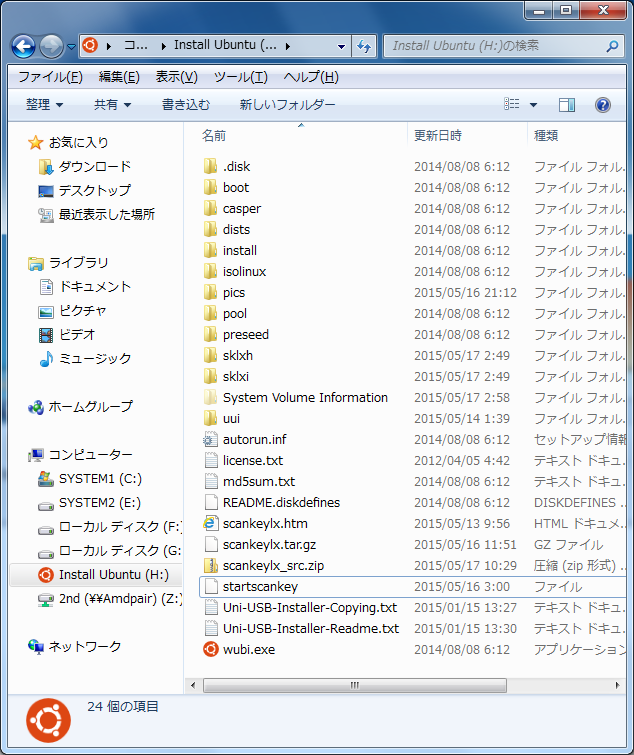Viewport: 634px width, 755px height.
Task: Open the ピクチャ library
Action: pos(82,311)
